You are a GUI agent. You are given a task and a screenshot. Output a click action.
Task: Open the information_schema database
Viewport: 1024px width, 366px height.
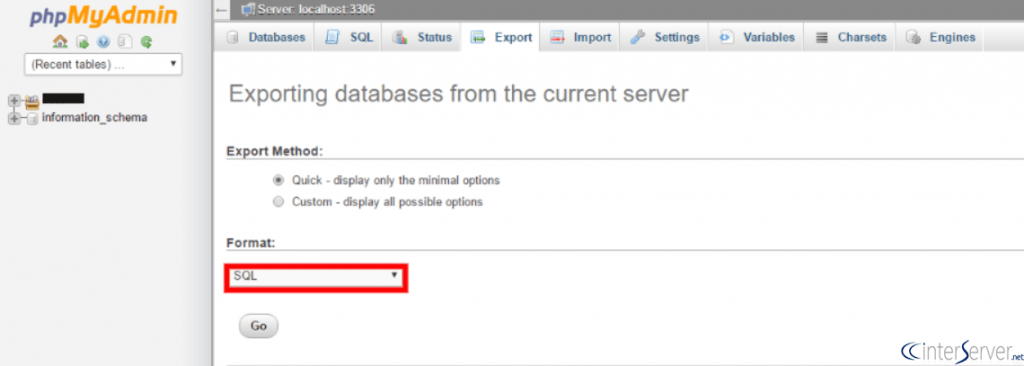click(x=94, y=118)
